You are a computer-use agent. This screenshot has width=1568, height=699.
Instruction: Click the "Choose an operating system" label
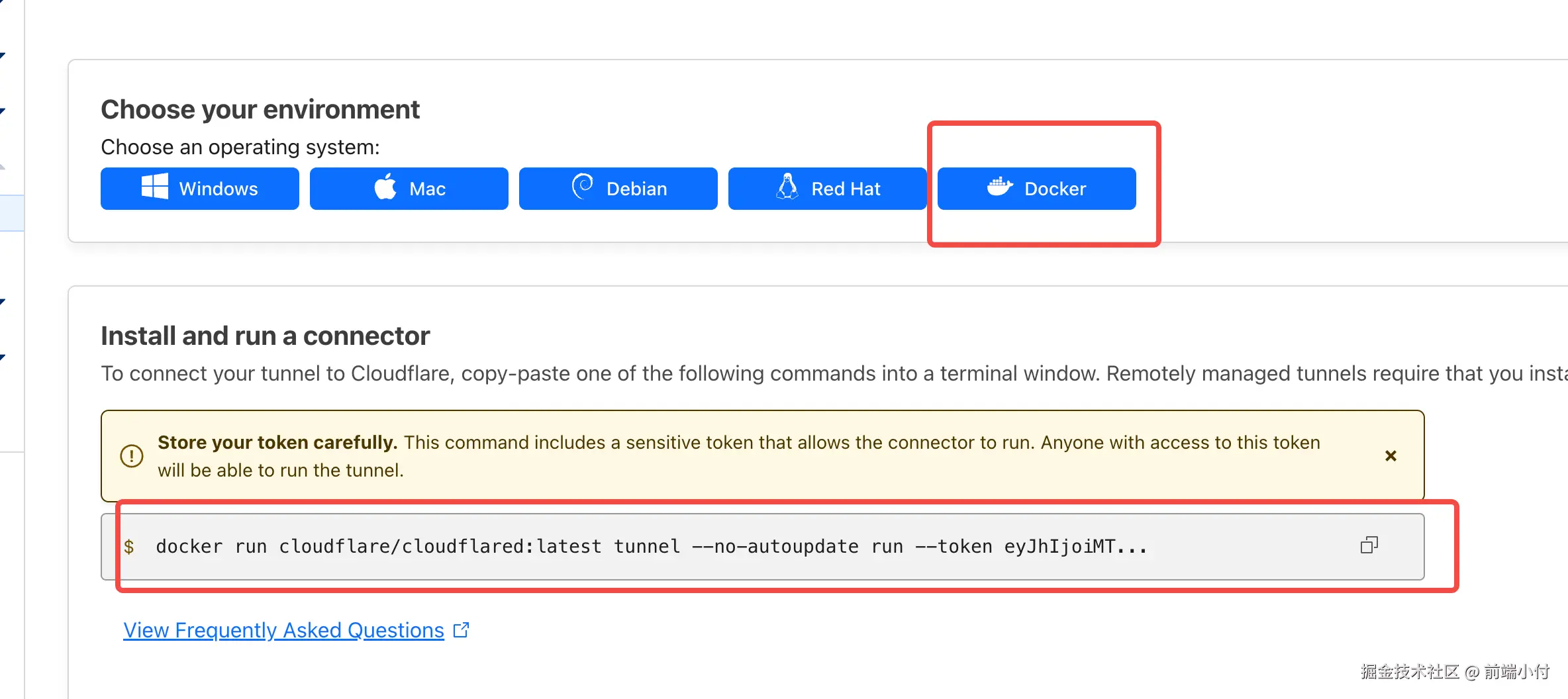pos(240,147)
